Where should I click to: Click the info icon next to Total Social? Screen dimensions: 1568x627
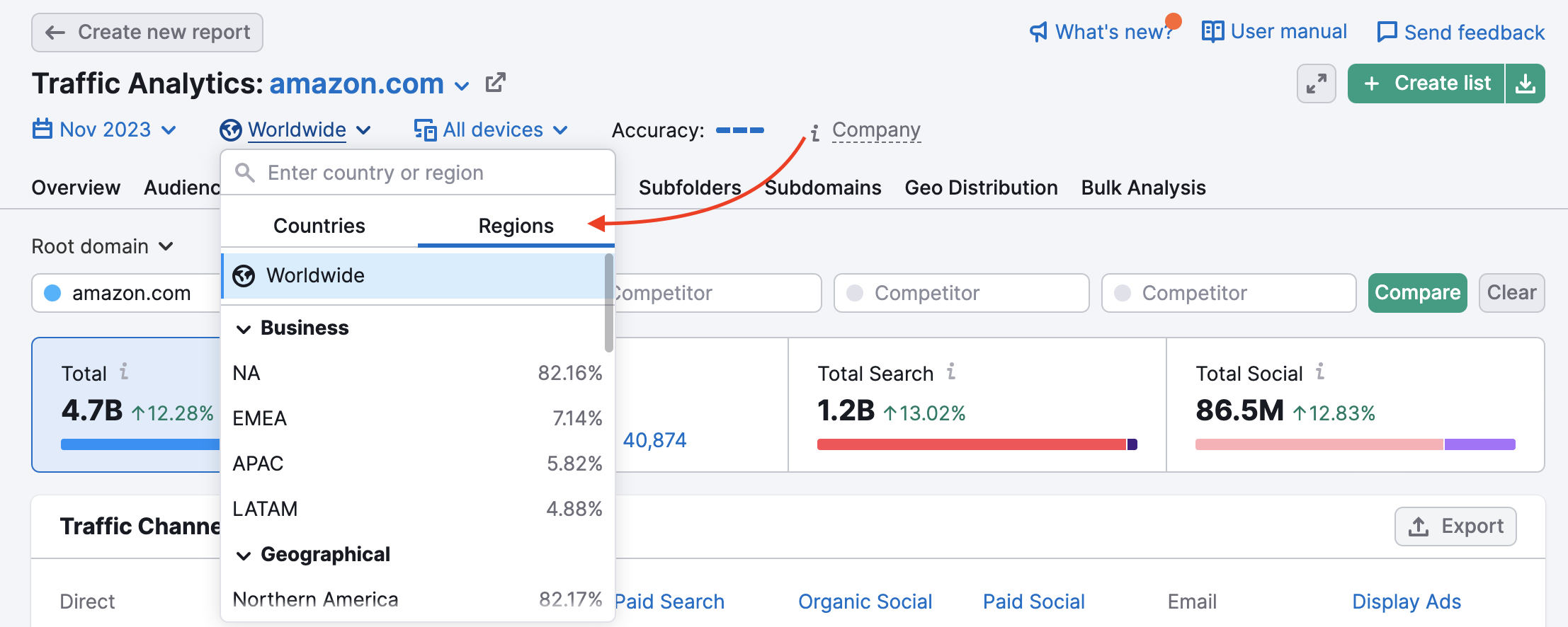[1320, 372]
